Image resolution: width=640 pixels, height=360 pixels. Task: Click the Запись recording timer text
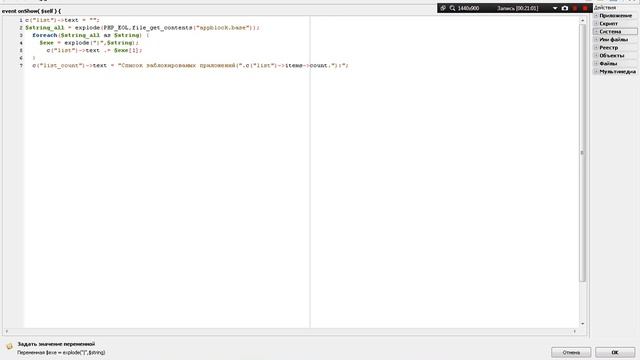[x=518, y=8]
